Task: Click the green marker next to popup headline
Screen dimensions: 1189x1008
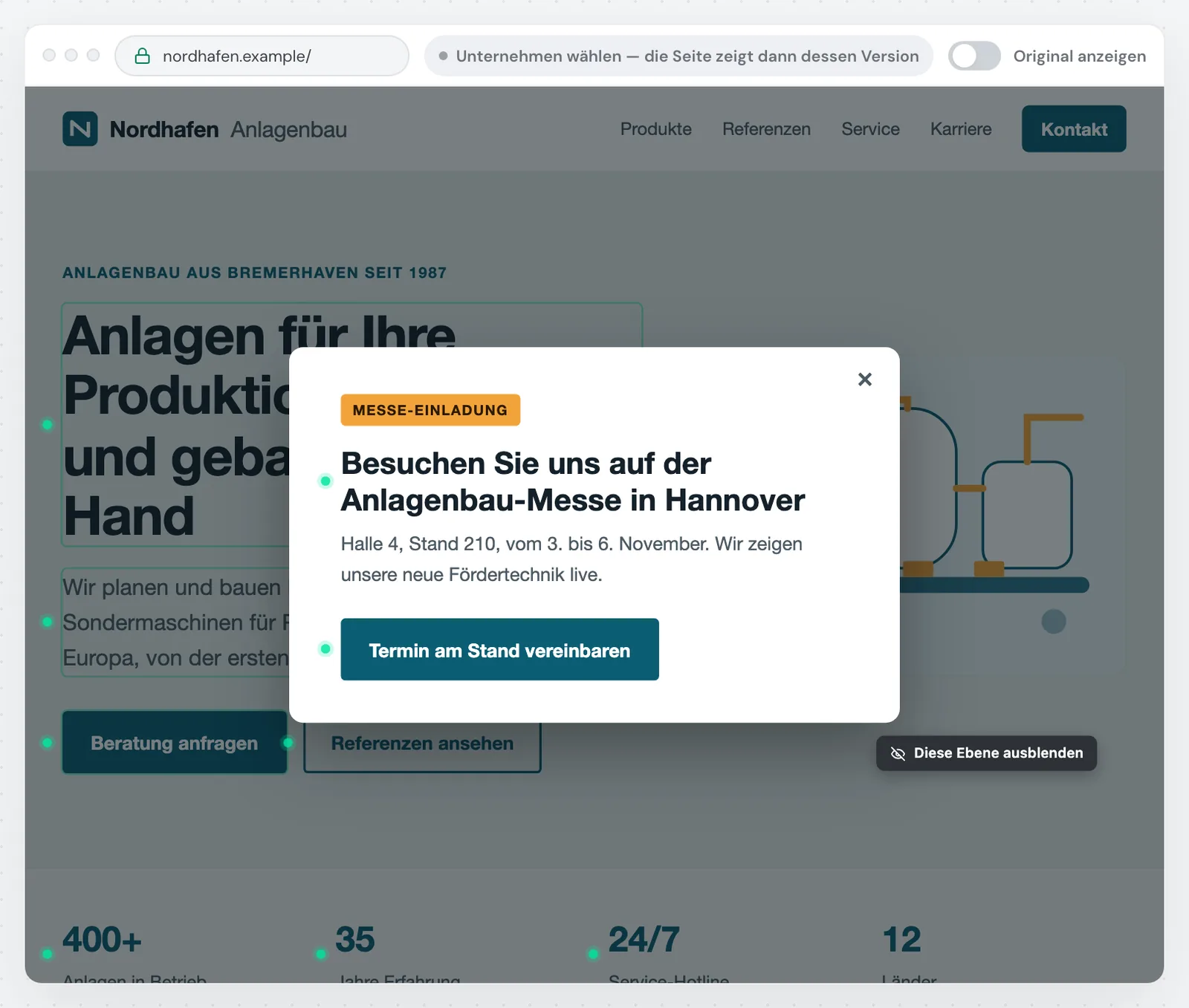Action: click(x=325, y=481)
